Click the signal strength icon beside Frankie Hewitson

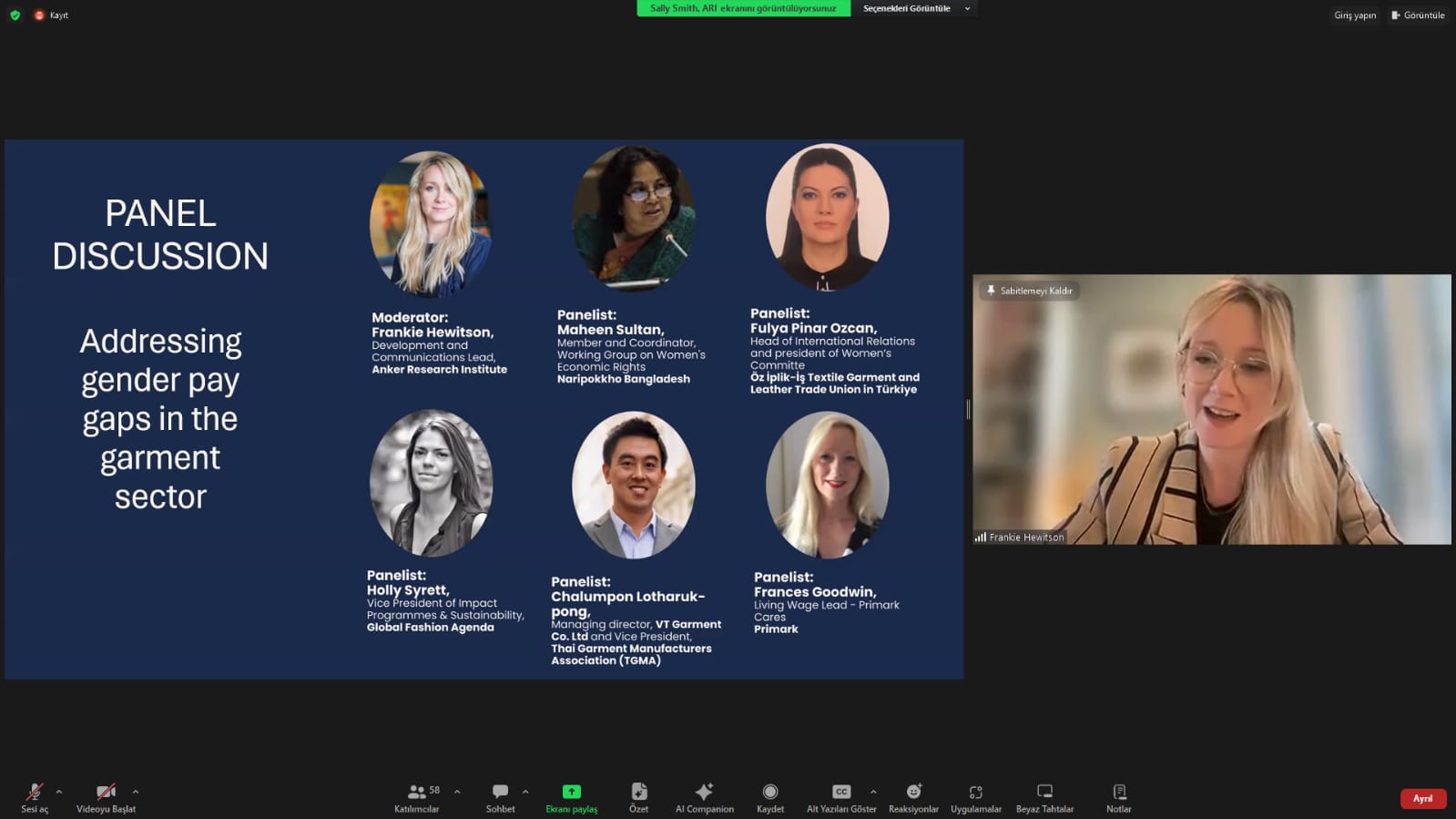981,537
